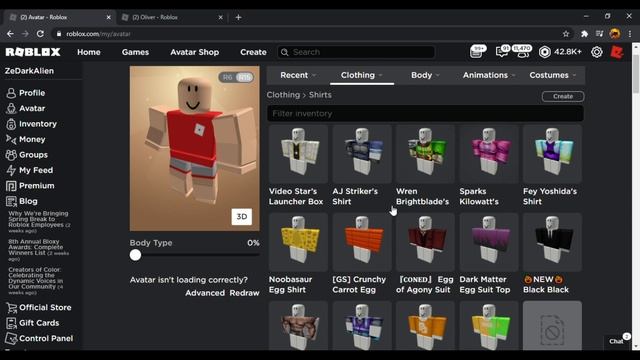Open the Chat button
Screen dimensions: 640x360
[x=617, y=341]
